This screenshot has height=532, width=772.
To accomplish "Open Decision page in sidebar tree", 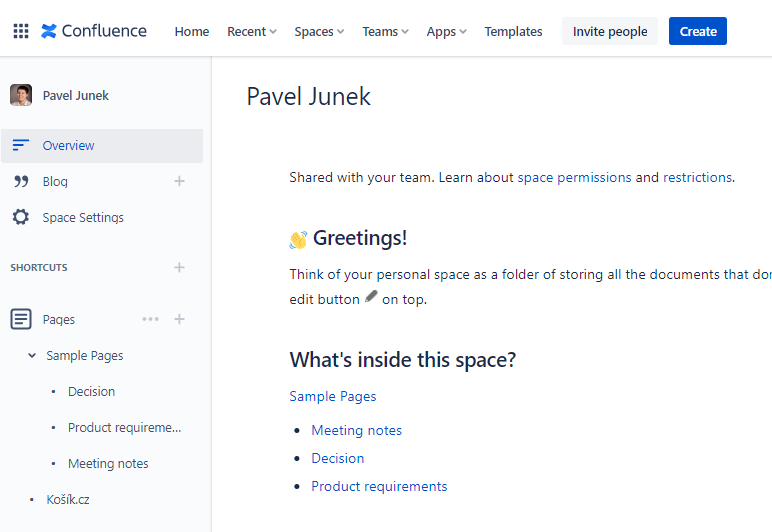I will pos(92,391).
